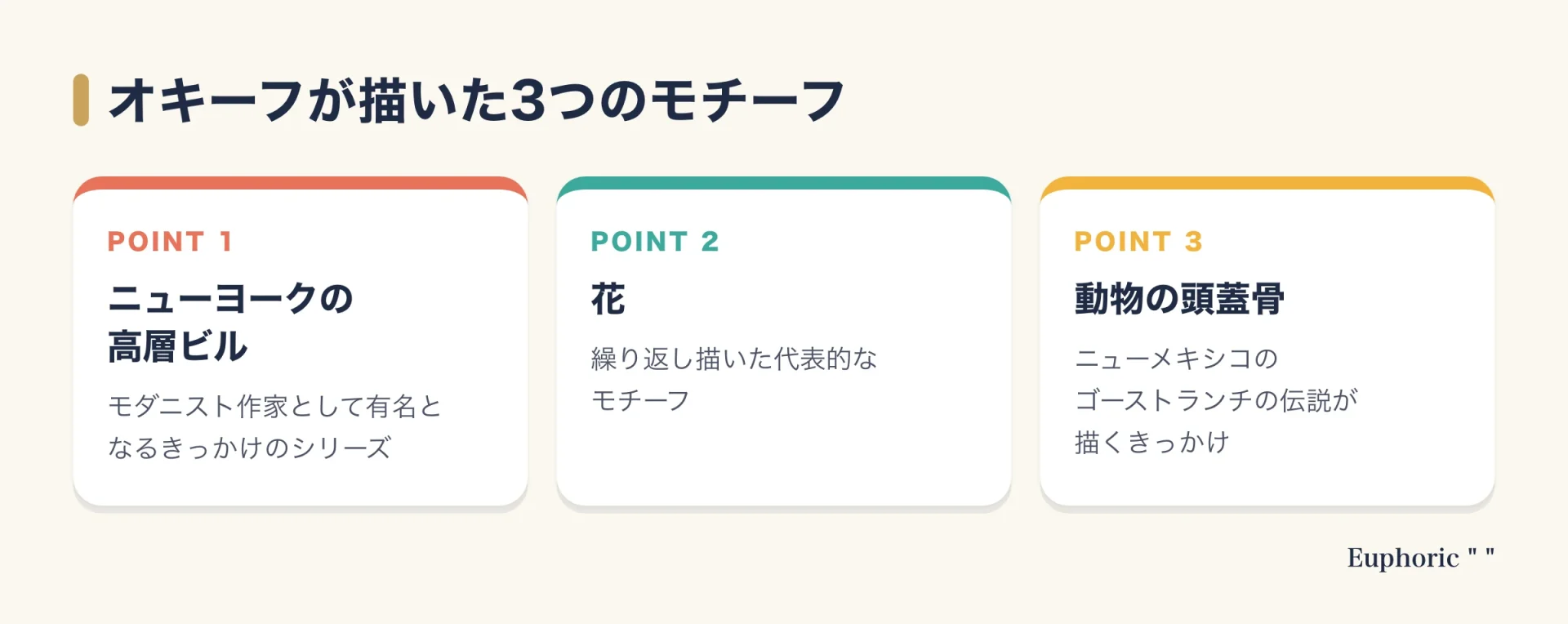The width and height of the screenshot is (1568, 624).
Task: Click the gold accent bar beside the title
Action: tap(81, 100)
